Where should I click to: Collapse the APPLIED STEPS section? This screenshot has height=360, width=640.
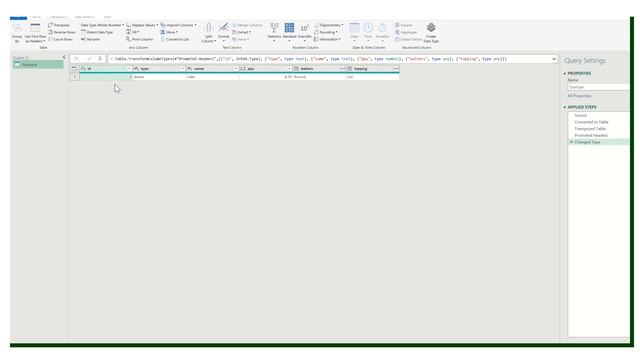click(565, 107)
